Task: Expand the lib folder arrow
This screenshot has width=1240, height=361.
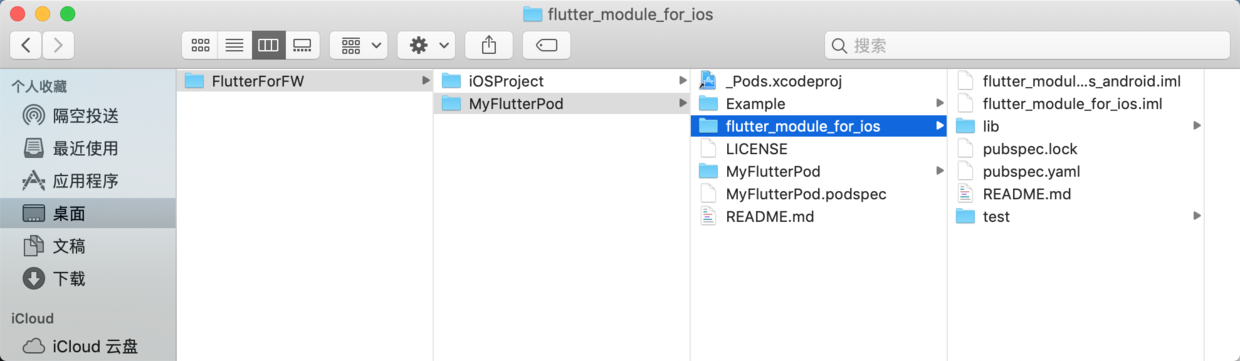Action: [x=1196, y=126]
